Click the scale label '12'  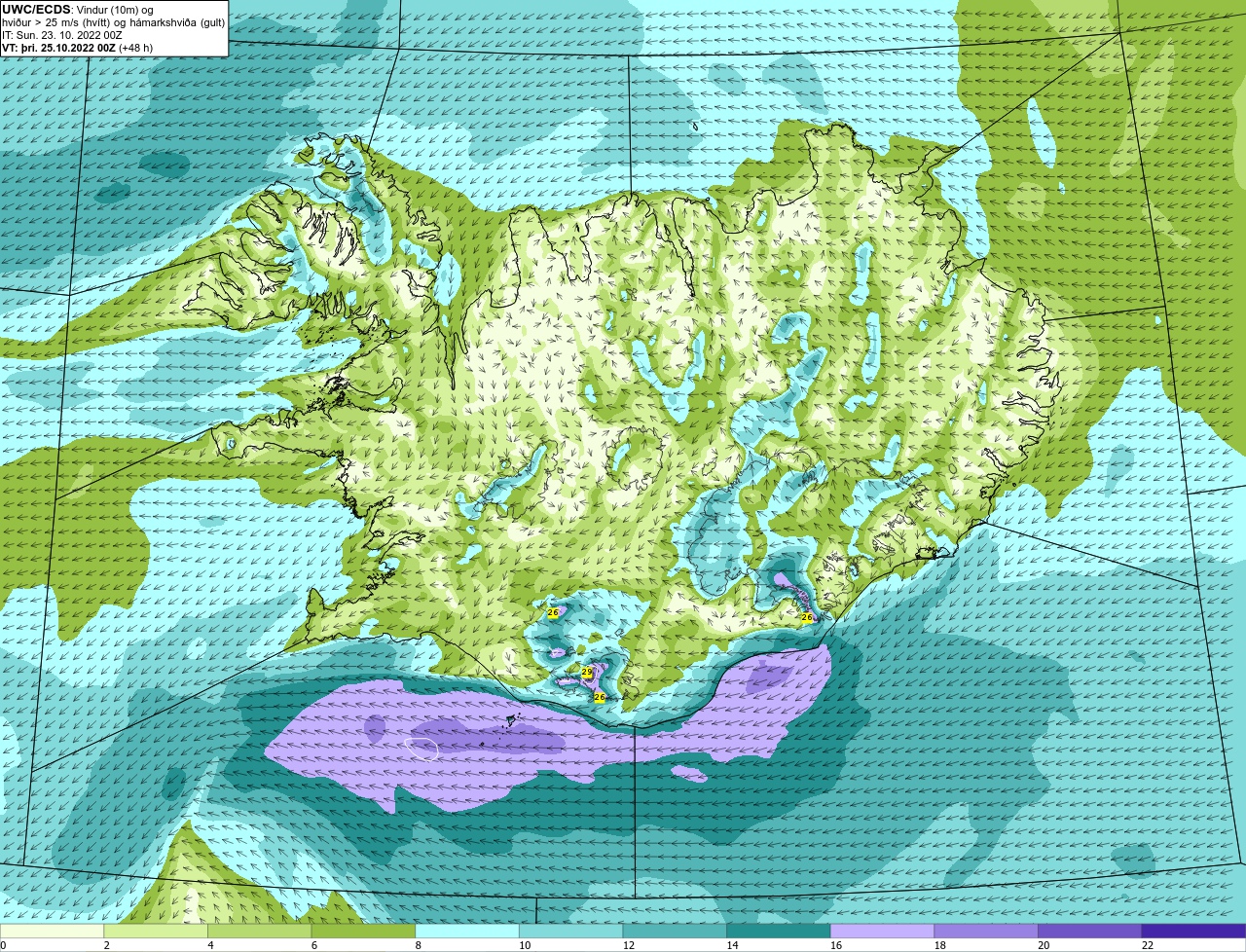(x=629, y=945)
